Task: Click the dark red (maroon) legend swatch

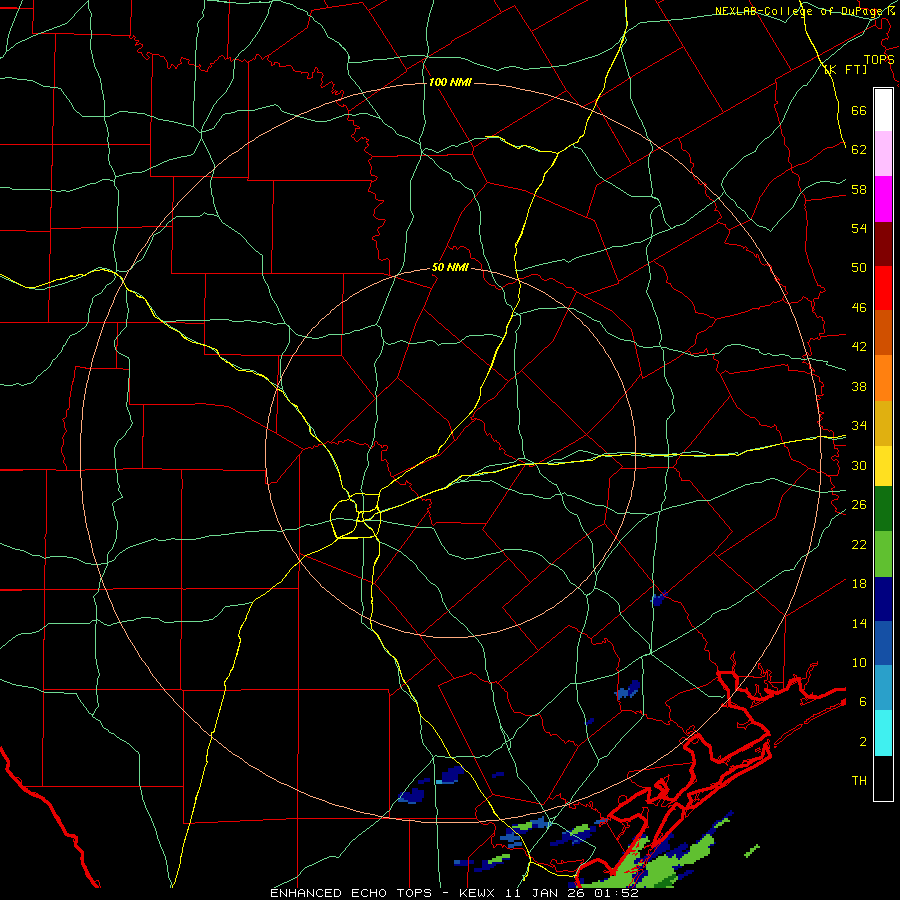Action: click(x=883, y=244)
